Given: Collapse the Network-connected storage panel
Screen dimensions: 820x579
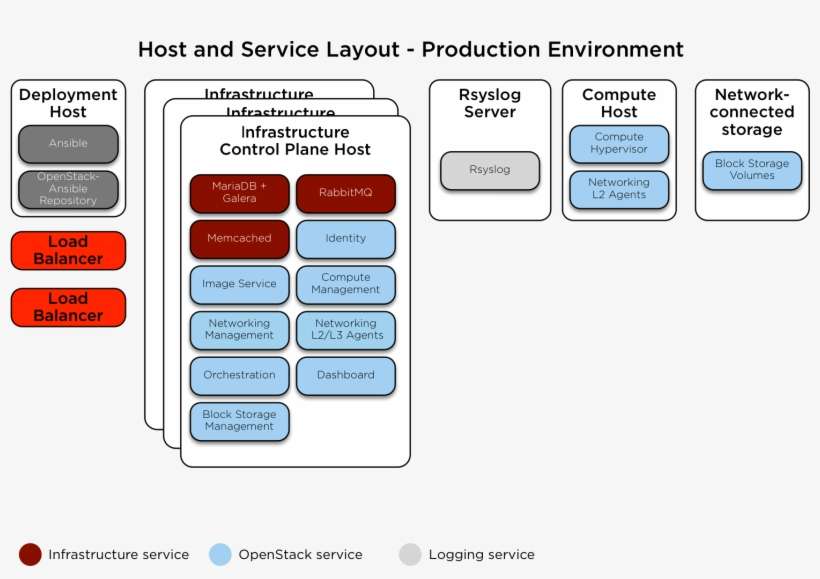Looking at the screenshot, I should (751, 111).
